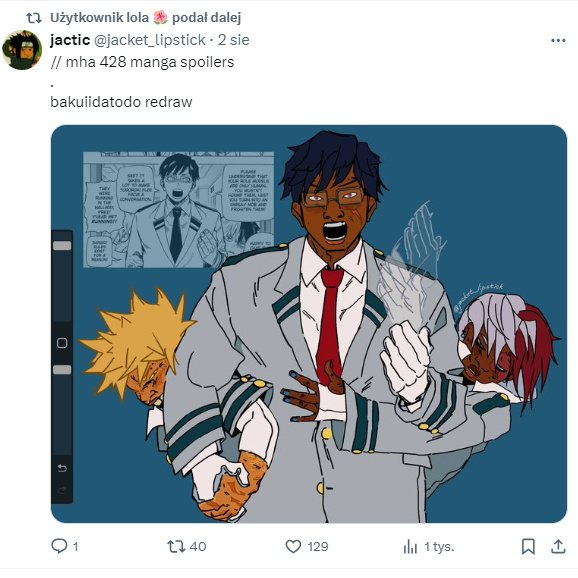Click the lower opacity slider handle in artwork

[62, 370]
